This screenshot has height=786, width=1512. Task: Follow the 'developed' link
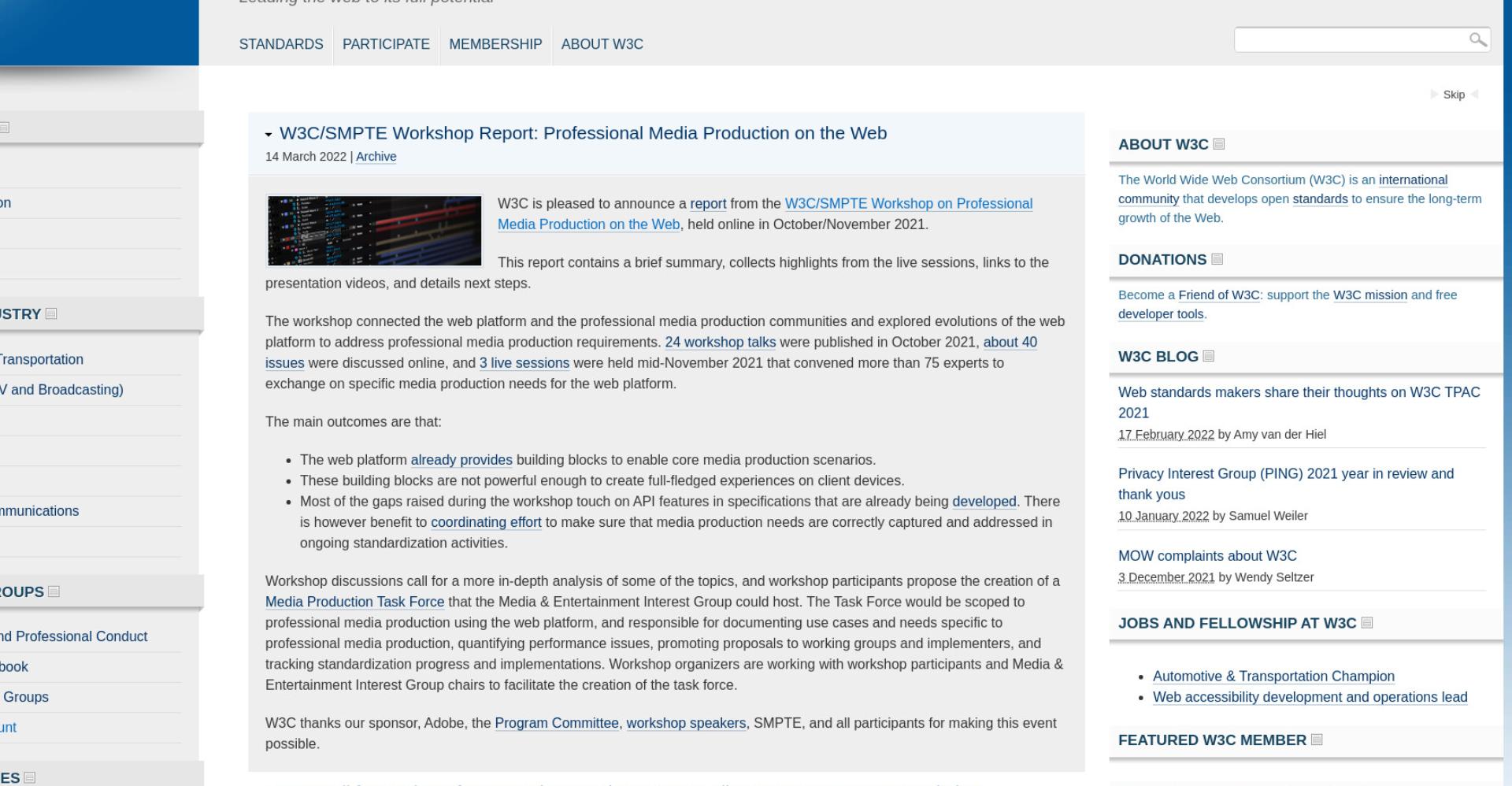(984, 502)
